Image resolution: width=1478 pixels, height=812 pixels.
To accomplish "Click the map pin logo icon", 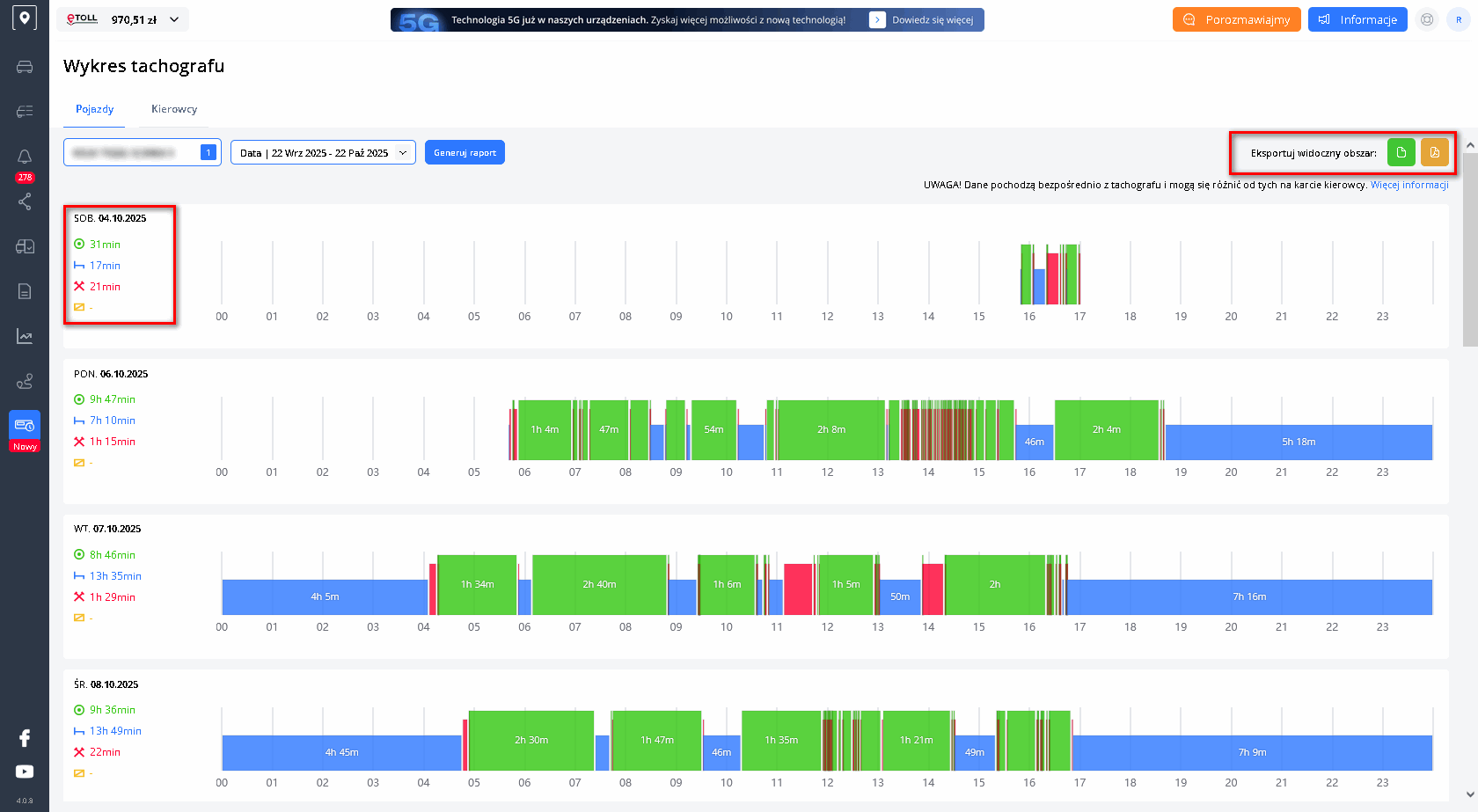I will click(25, 18).
